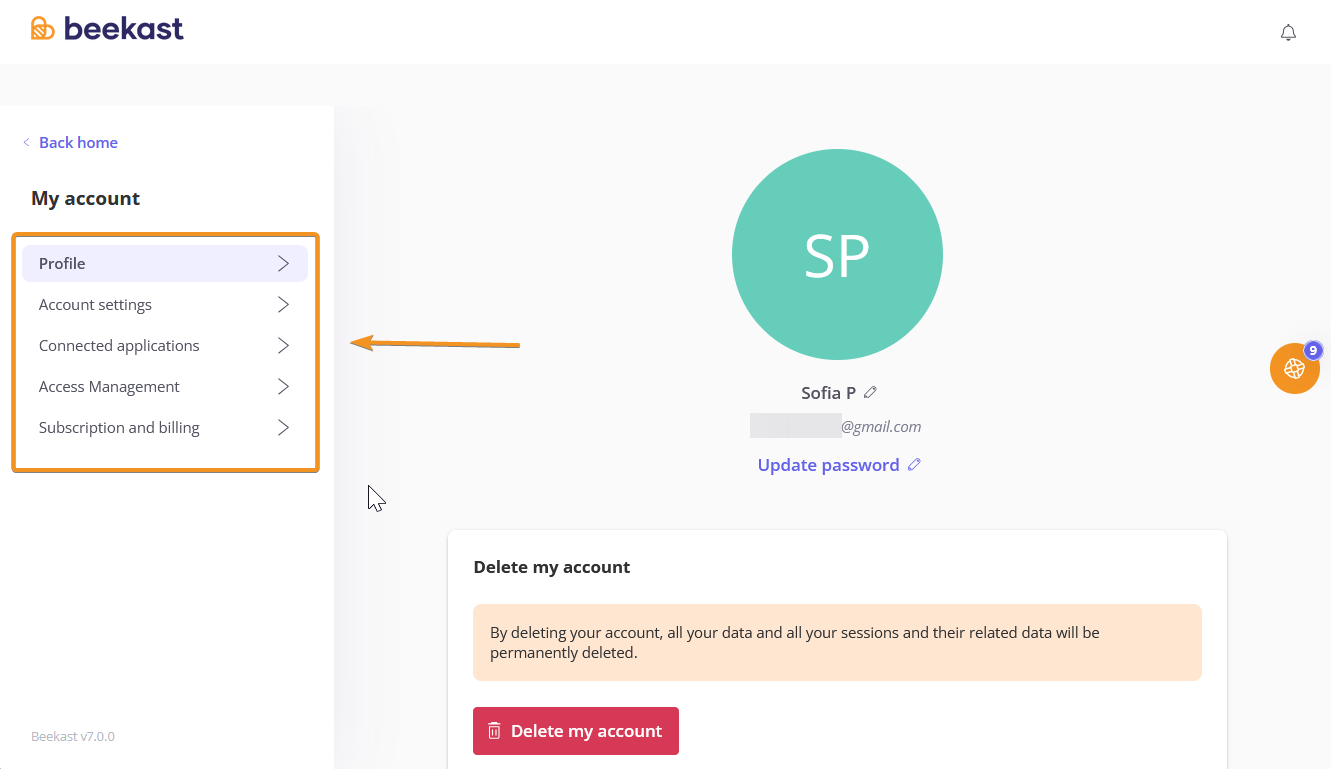Open Connected applications section
The width and height of the screenshot is (1331, 769).
(119, 346)
